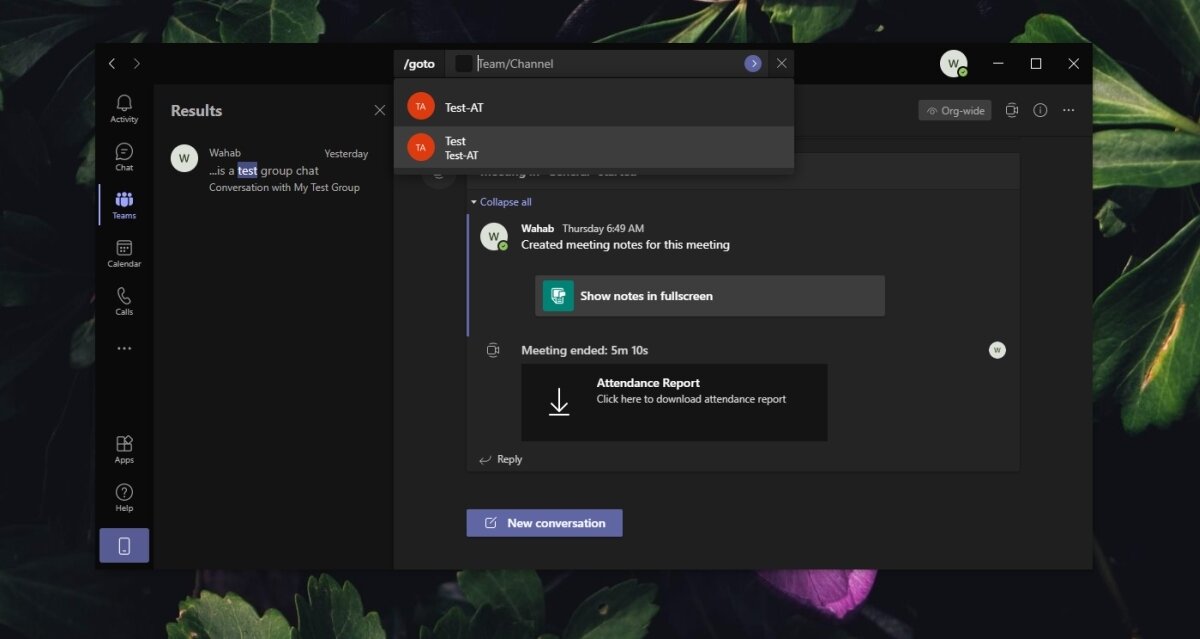Clear the search with the X

coord(781,63)
